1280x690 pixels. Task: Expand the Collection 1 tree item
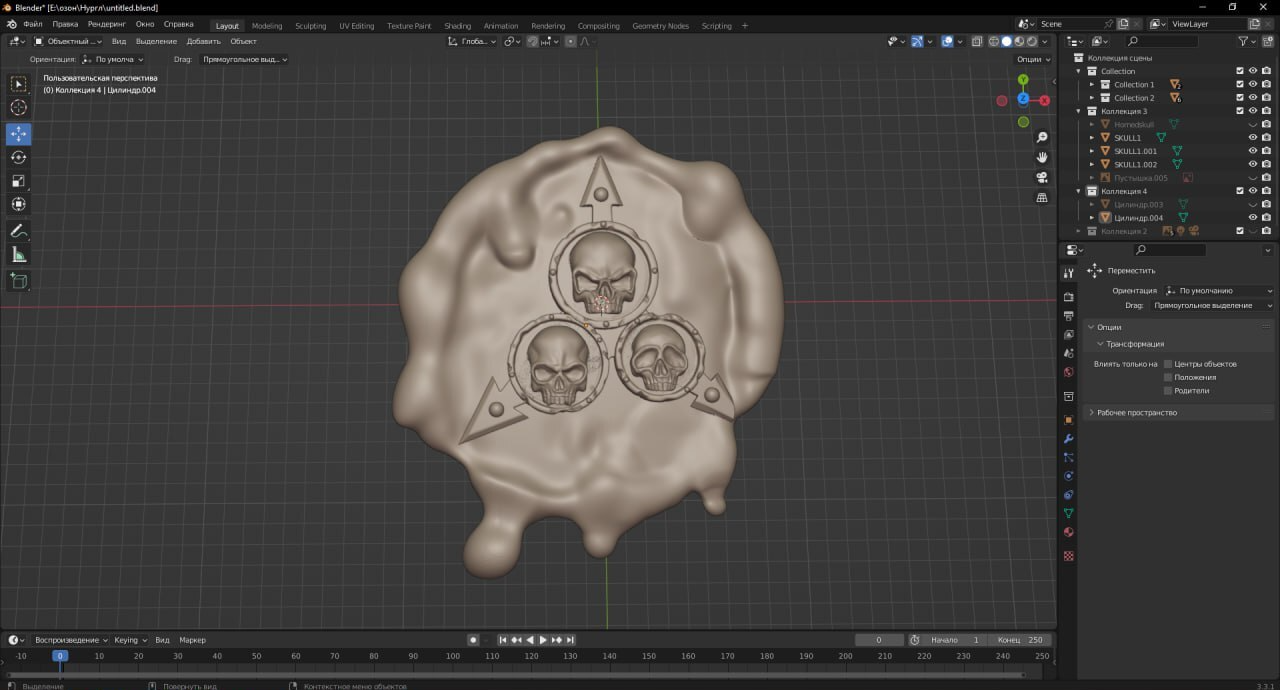pos(1093,85)
